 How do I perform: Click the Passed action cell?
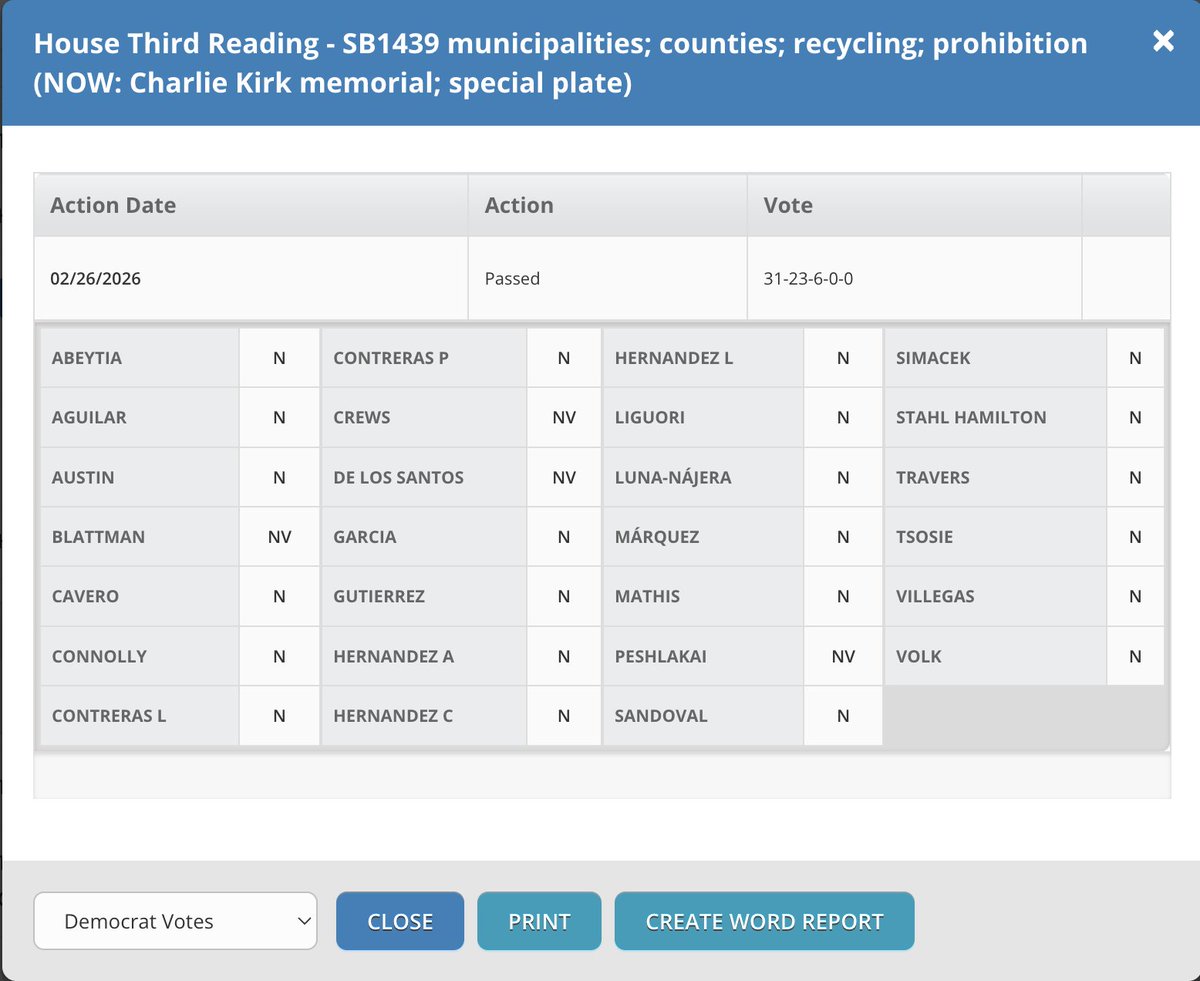tap(513, 278)
